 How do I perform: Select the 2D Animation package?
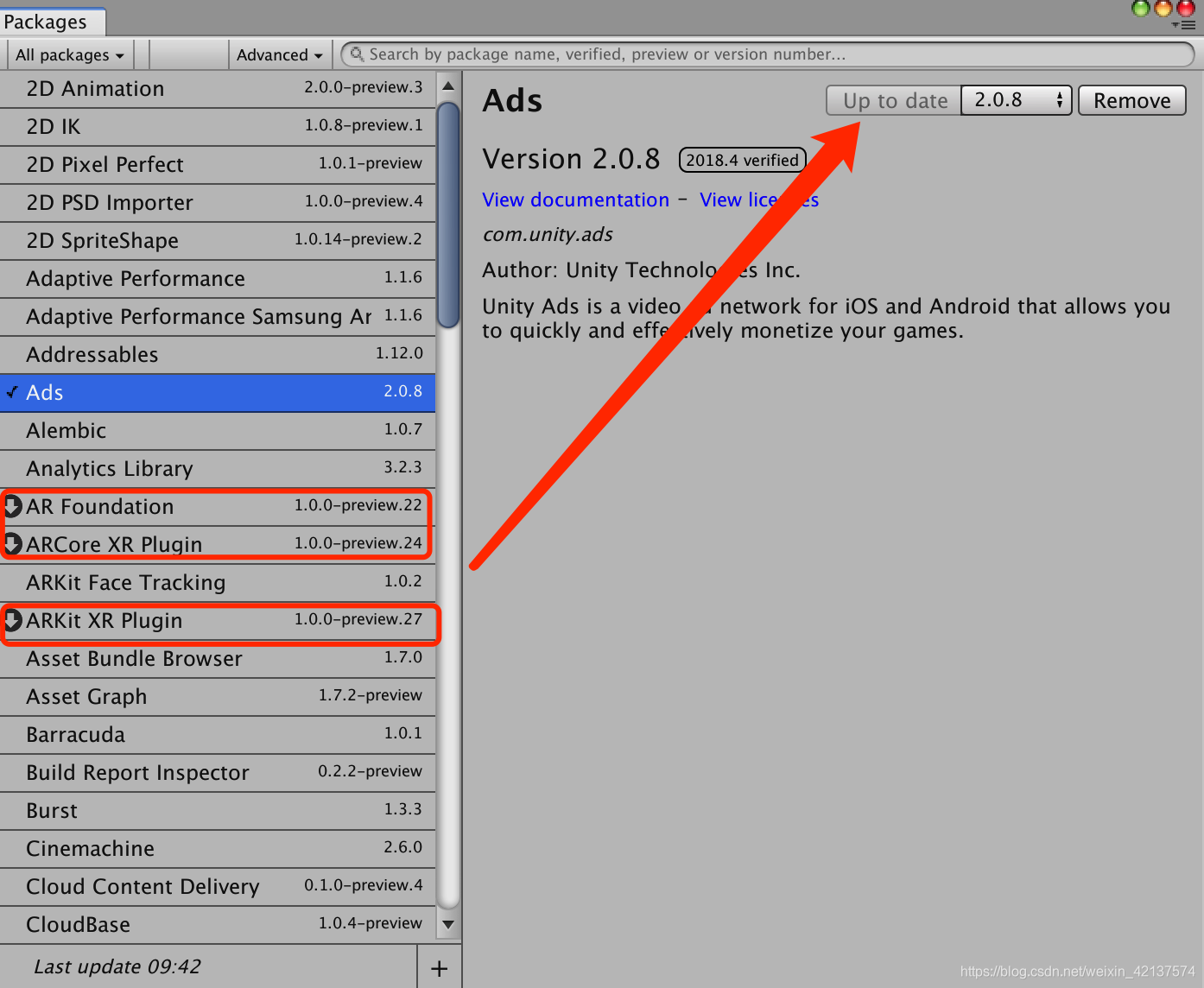[x=218, y=89]
